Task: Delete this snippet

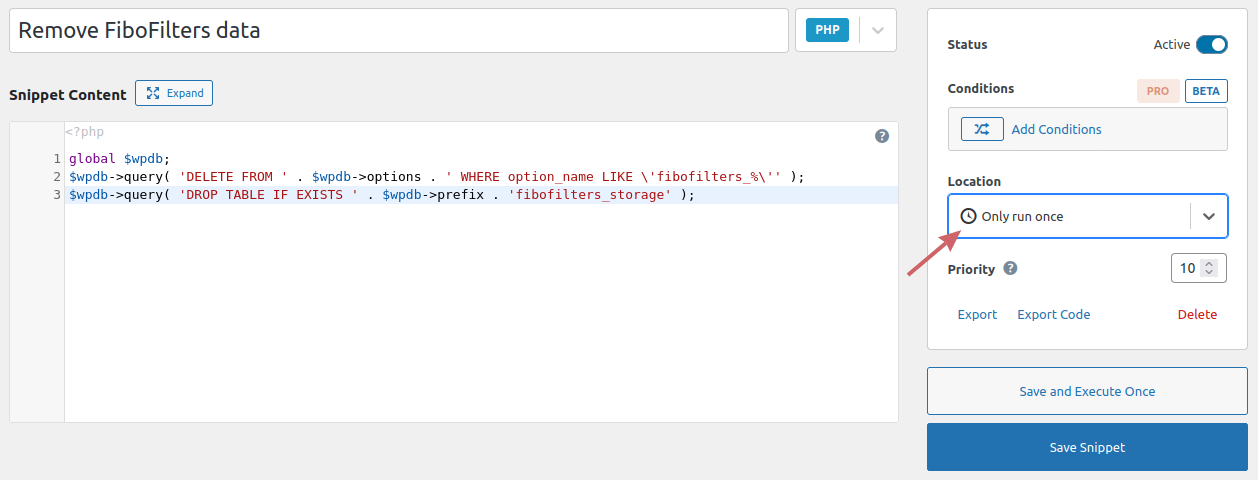Action: 1197,314
